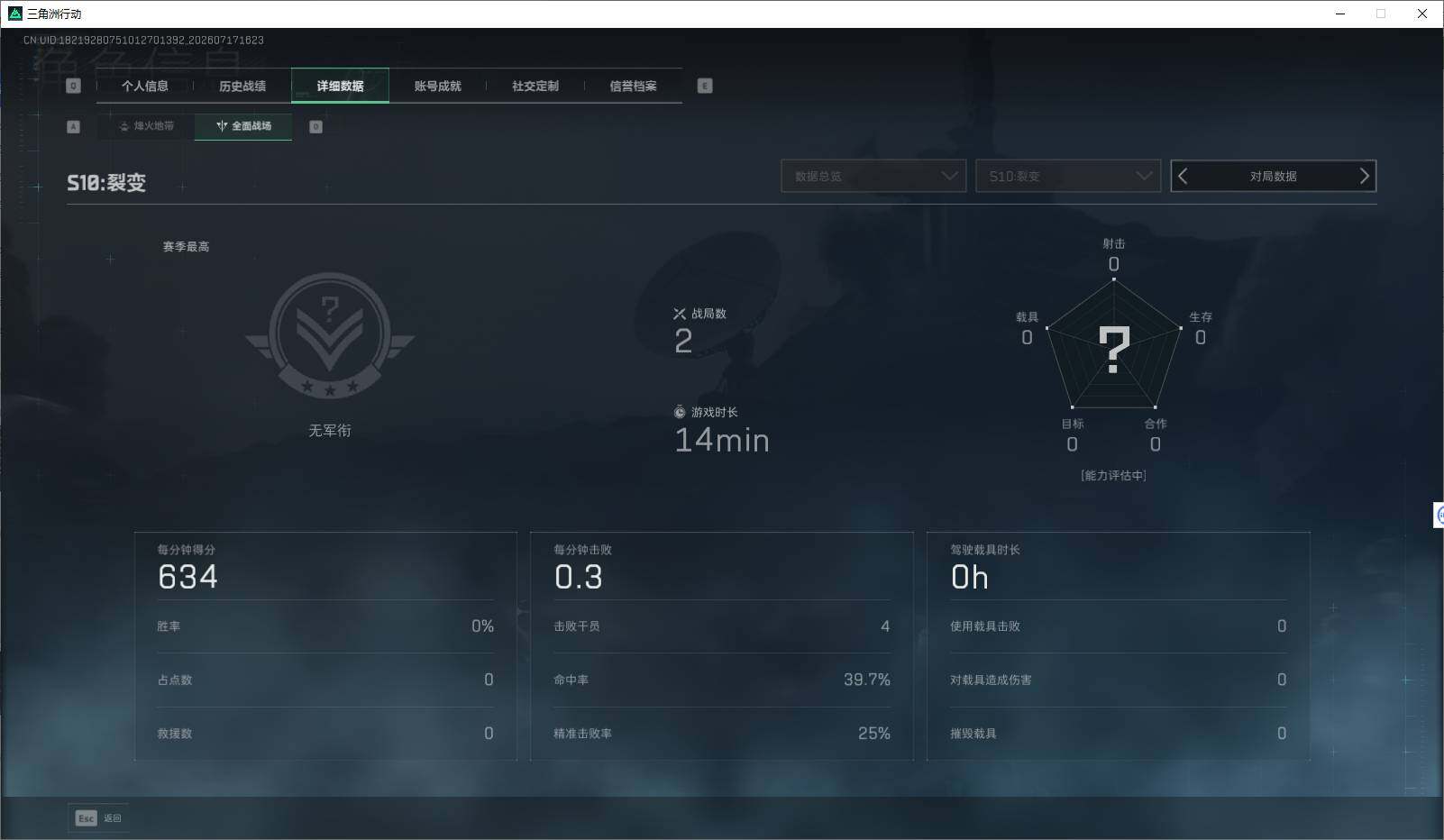Open the 数据总览 dropdown

tap(873, 176)
